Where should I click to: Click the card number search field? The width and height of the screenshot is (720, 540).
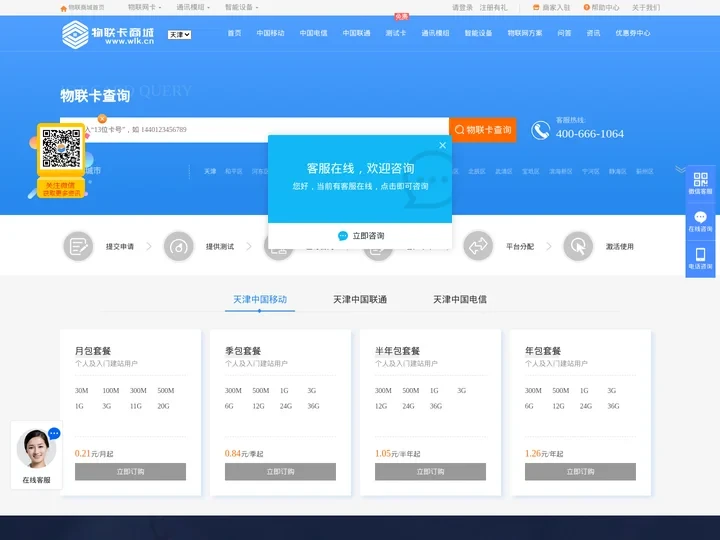254,129
